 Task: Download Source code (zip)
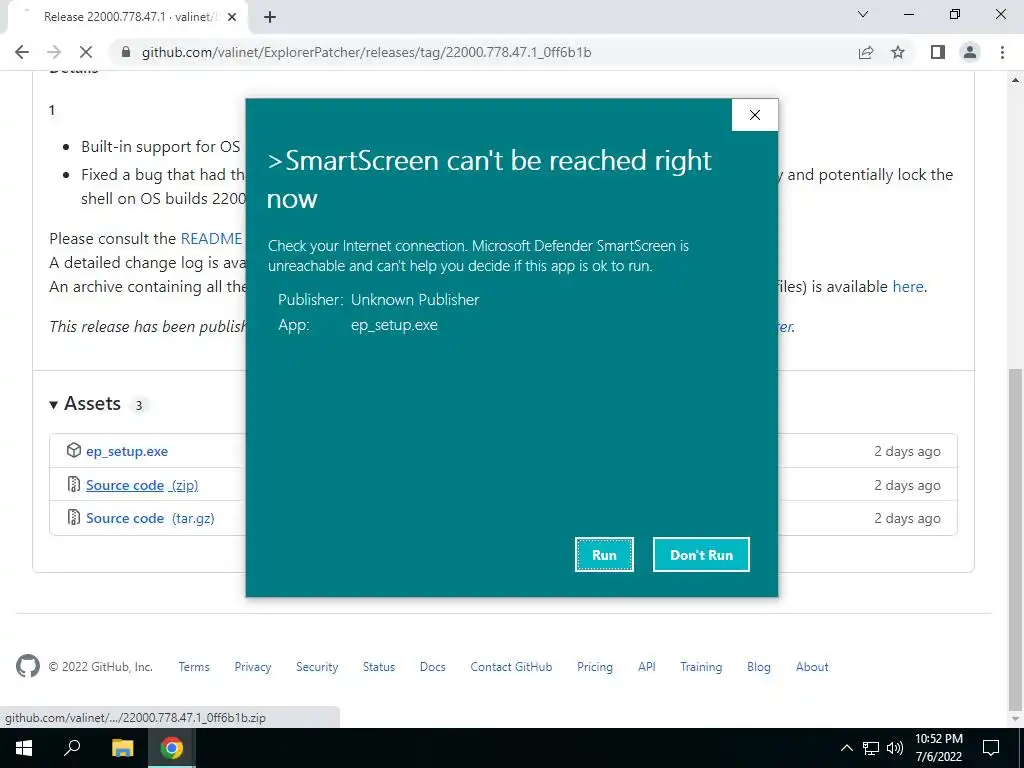(142, 485)
